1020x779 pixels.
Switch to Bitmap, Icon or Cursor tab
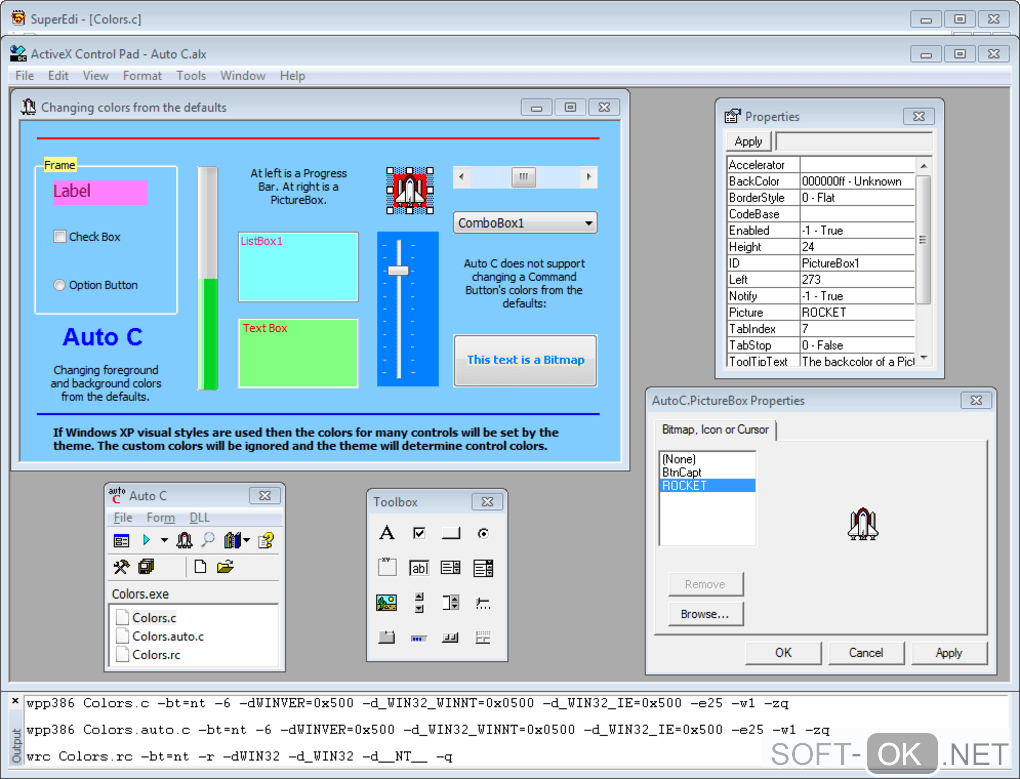click(715, 429)
